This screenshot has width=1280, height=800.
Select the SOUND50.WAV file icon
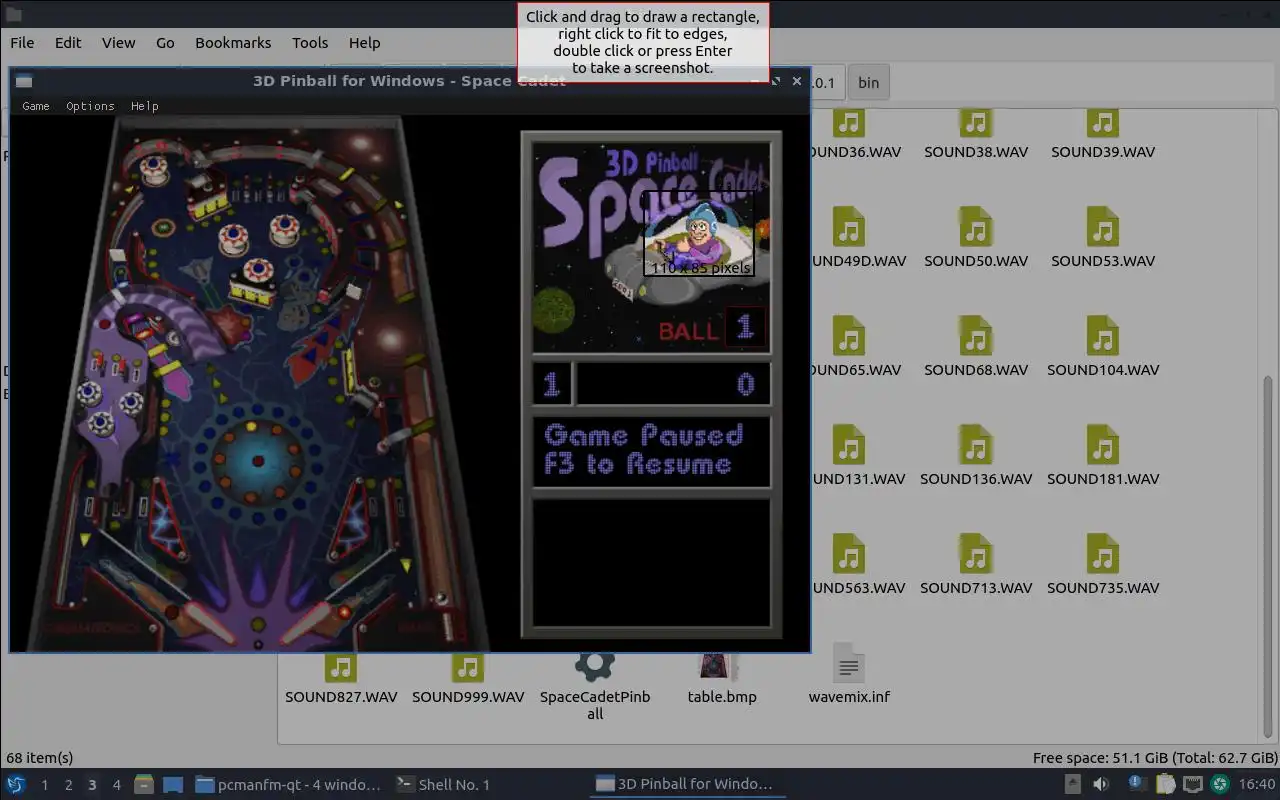point(976,228)
